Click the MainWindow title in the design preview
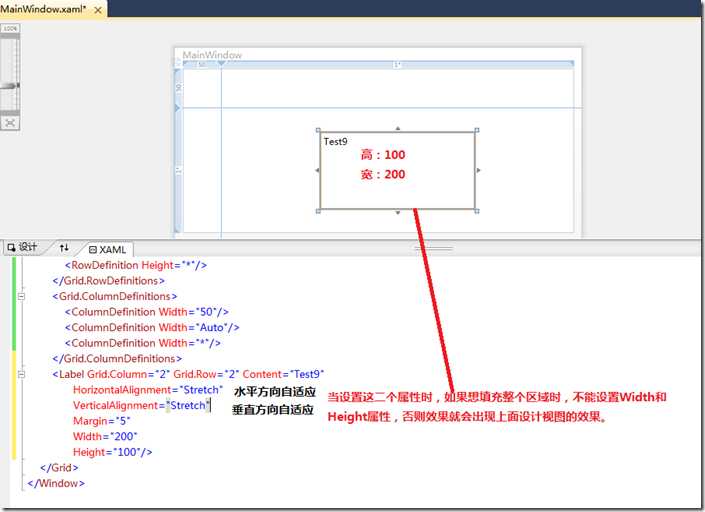The height and width of the screenshot is (512, 705). tap(212, 55)
